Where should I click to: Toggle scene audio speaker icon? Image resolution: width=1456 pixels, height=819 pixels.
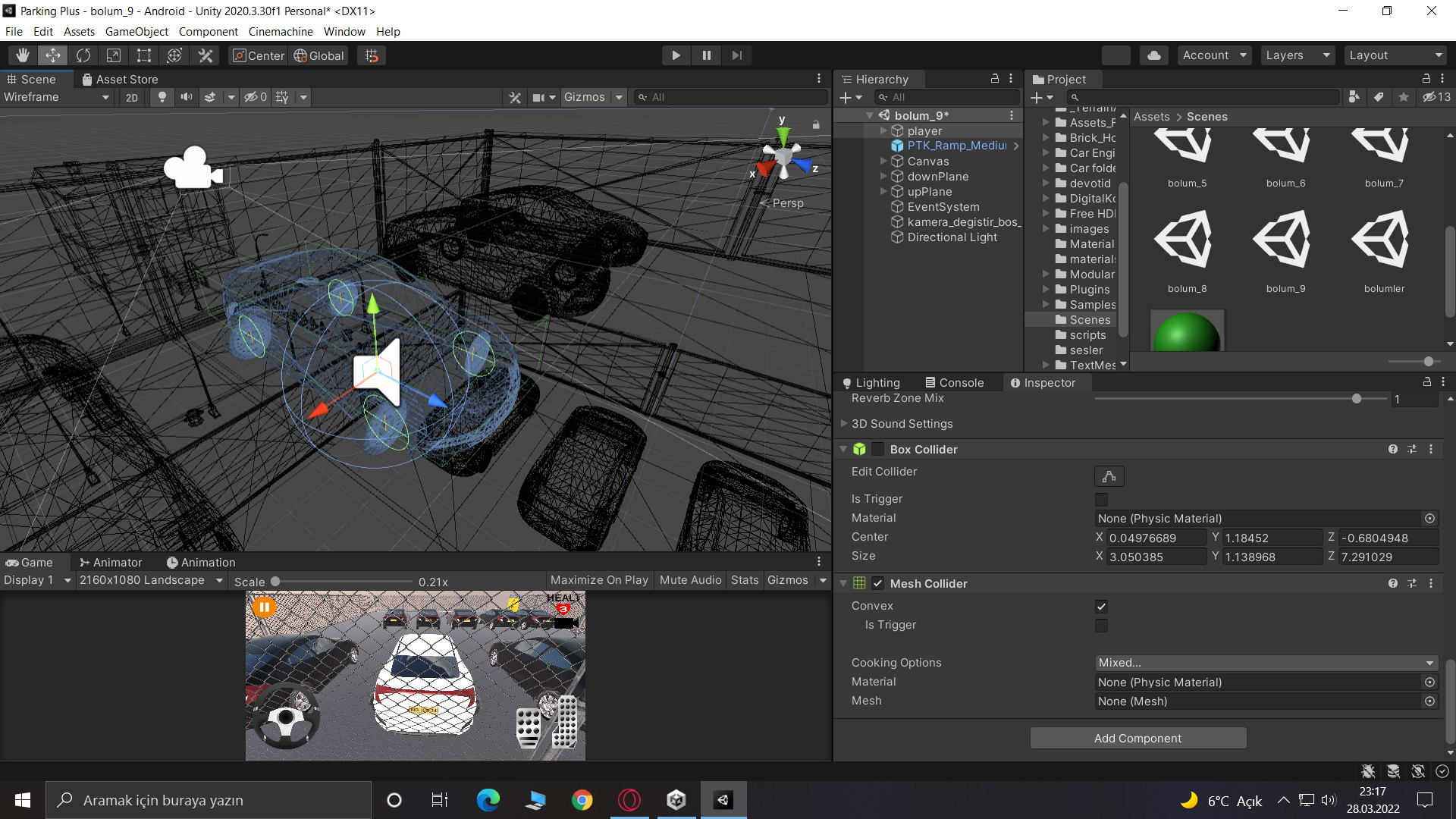(186, 97)
